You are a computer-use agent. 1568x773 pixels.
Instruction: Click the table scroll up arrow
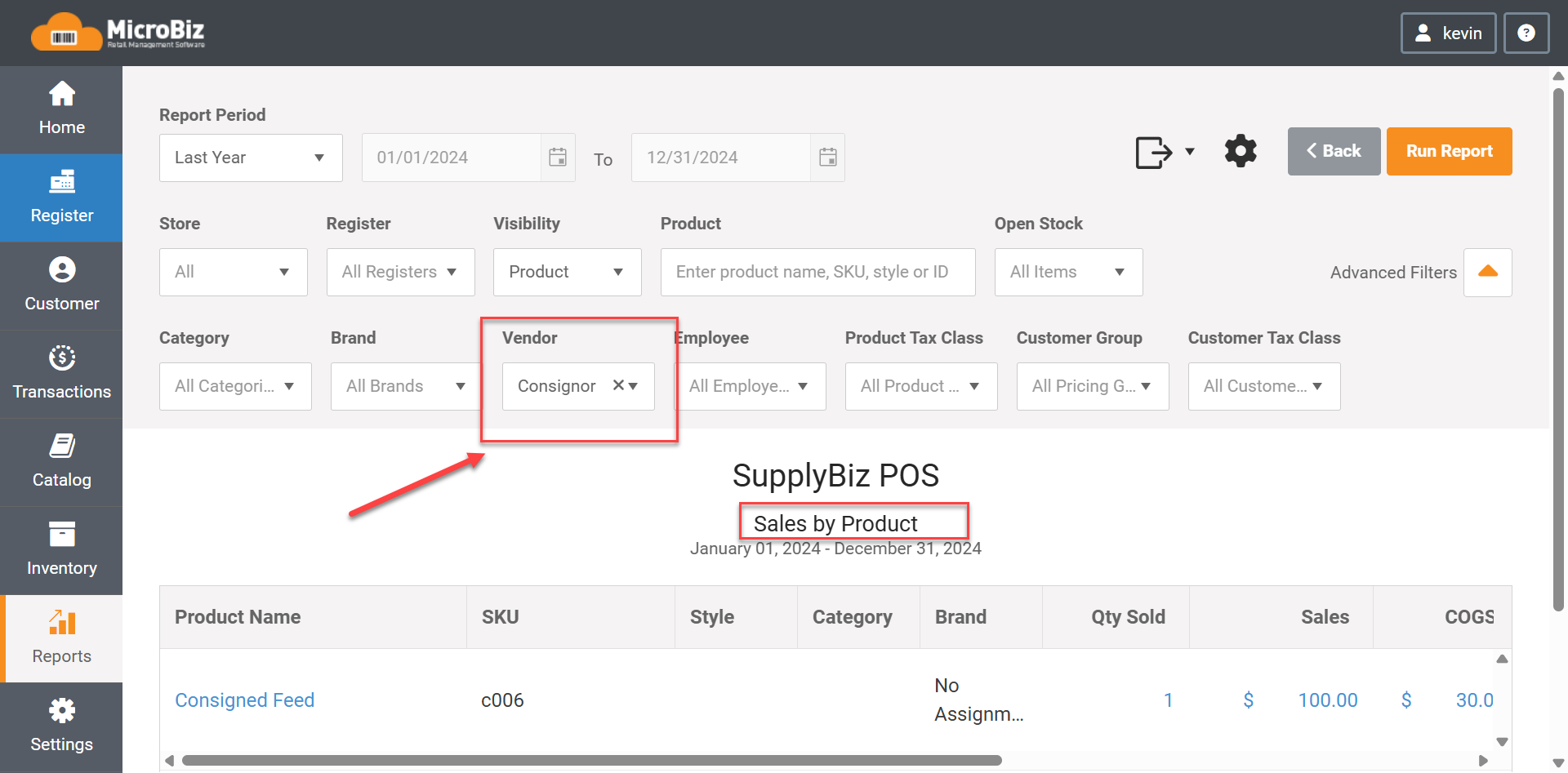pos(1502,659)
